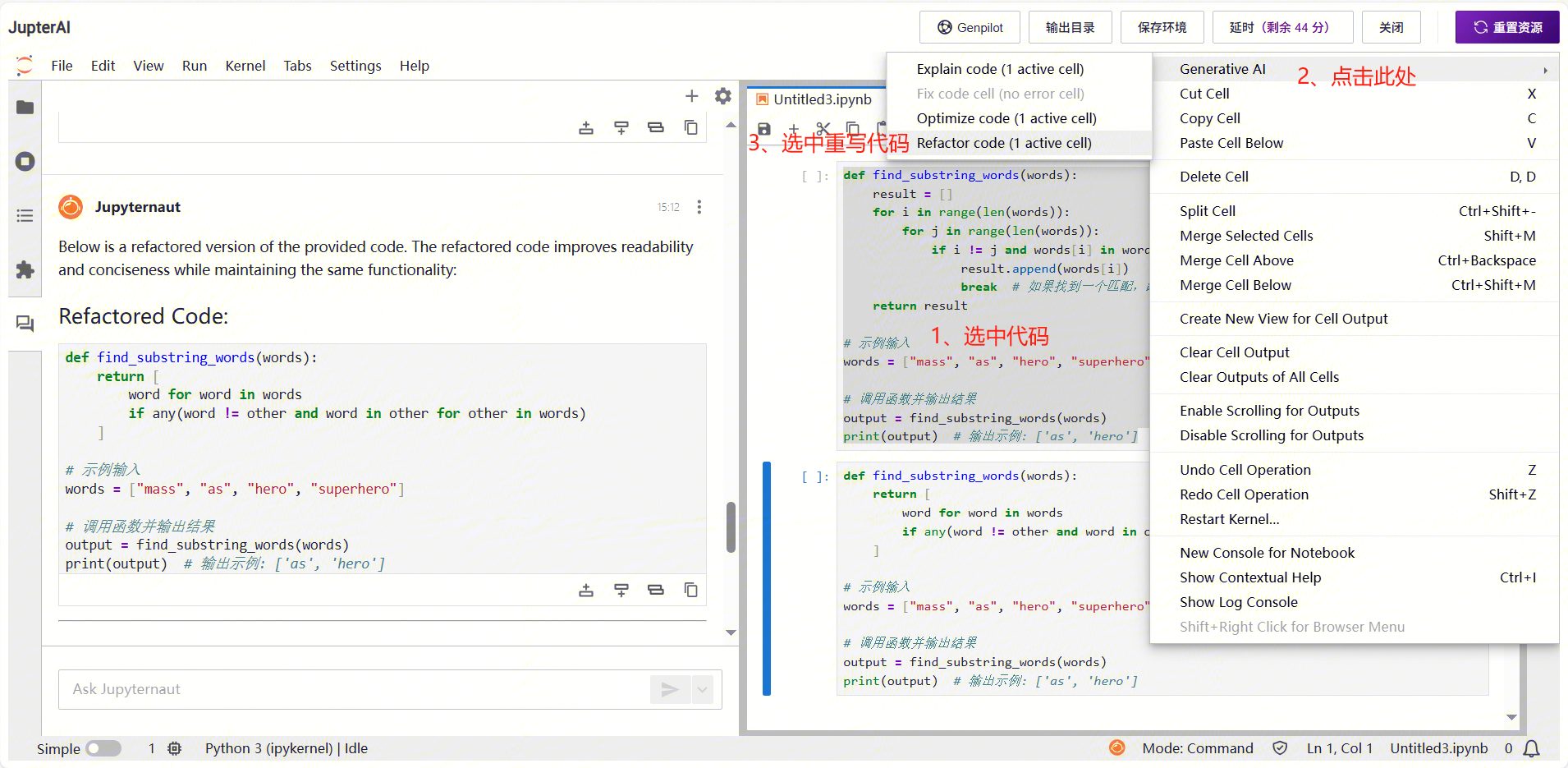
Task: Click the Jupyternaut icon in the status bar
Action: pos(1117,747)
